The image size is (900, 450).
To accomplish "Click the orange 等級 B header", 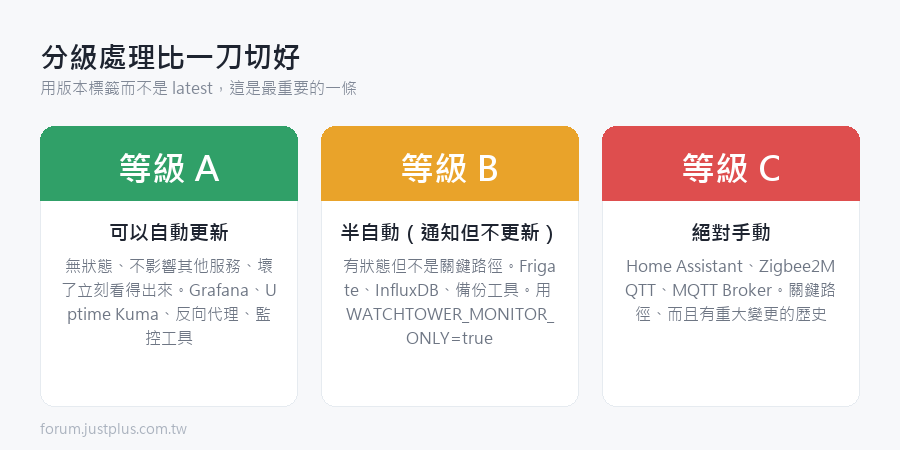I will (449, 164).
